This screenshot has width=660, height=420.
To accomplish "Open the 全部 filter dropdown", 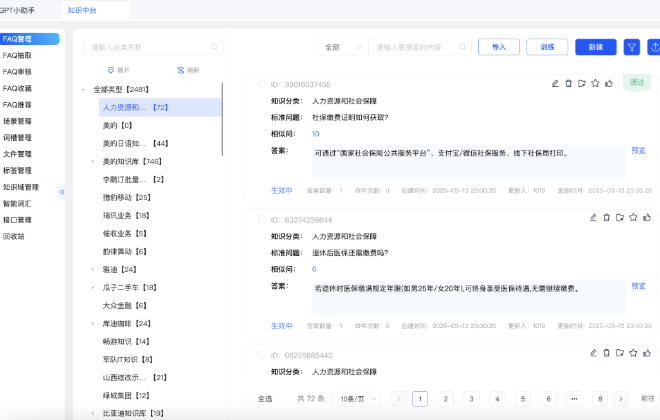I will pos(342,47).
